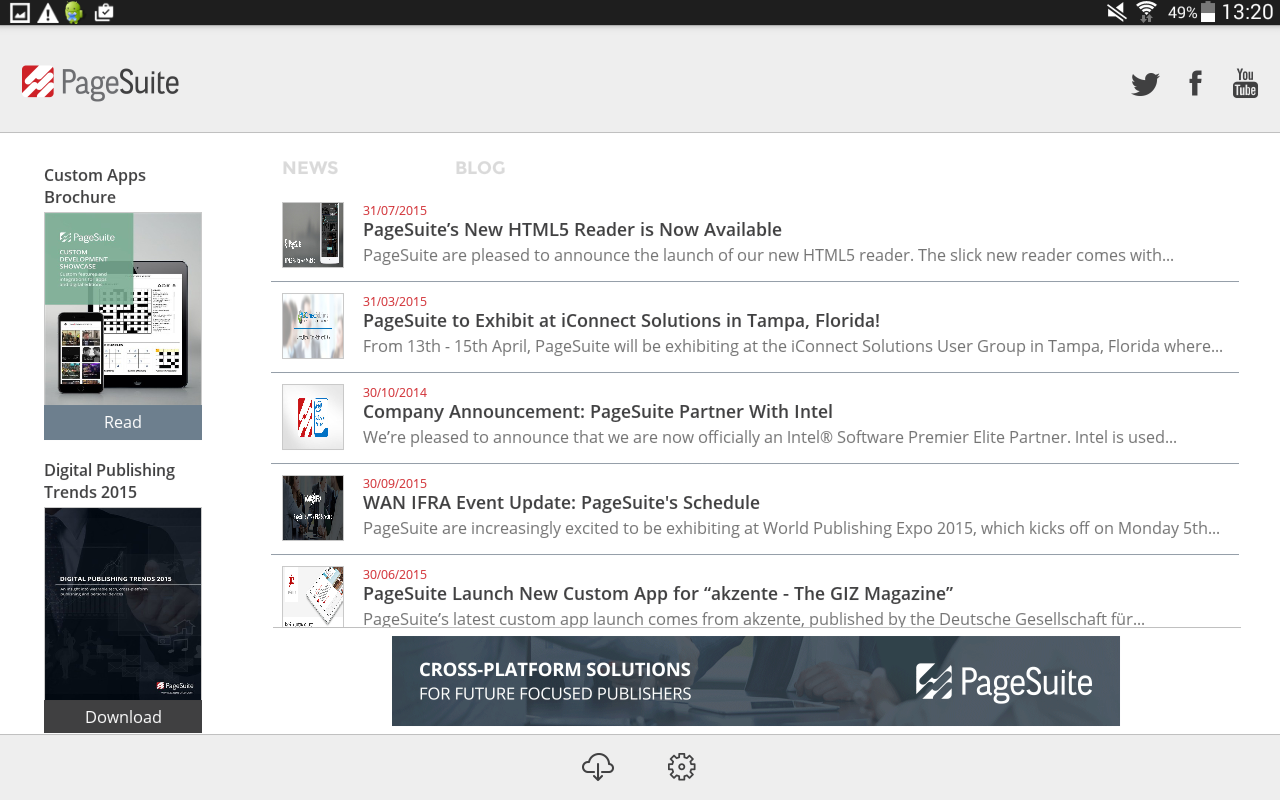Switch to the NEWS tab
This screenshot has width=1280, height=800.
310,168
